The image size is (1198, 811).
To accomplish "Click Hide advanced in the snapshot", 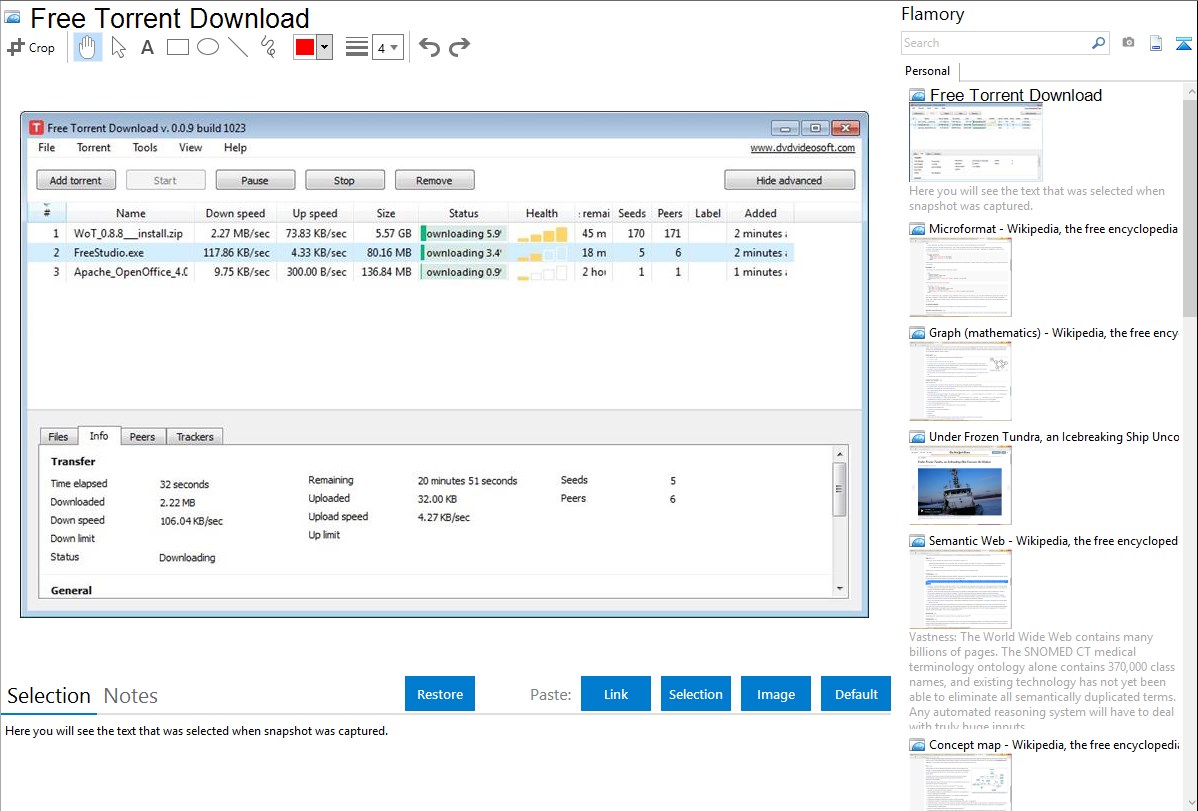I will [x=789, y=180].
